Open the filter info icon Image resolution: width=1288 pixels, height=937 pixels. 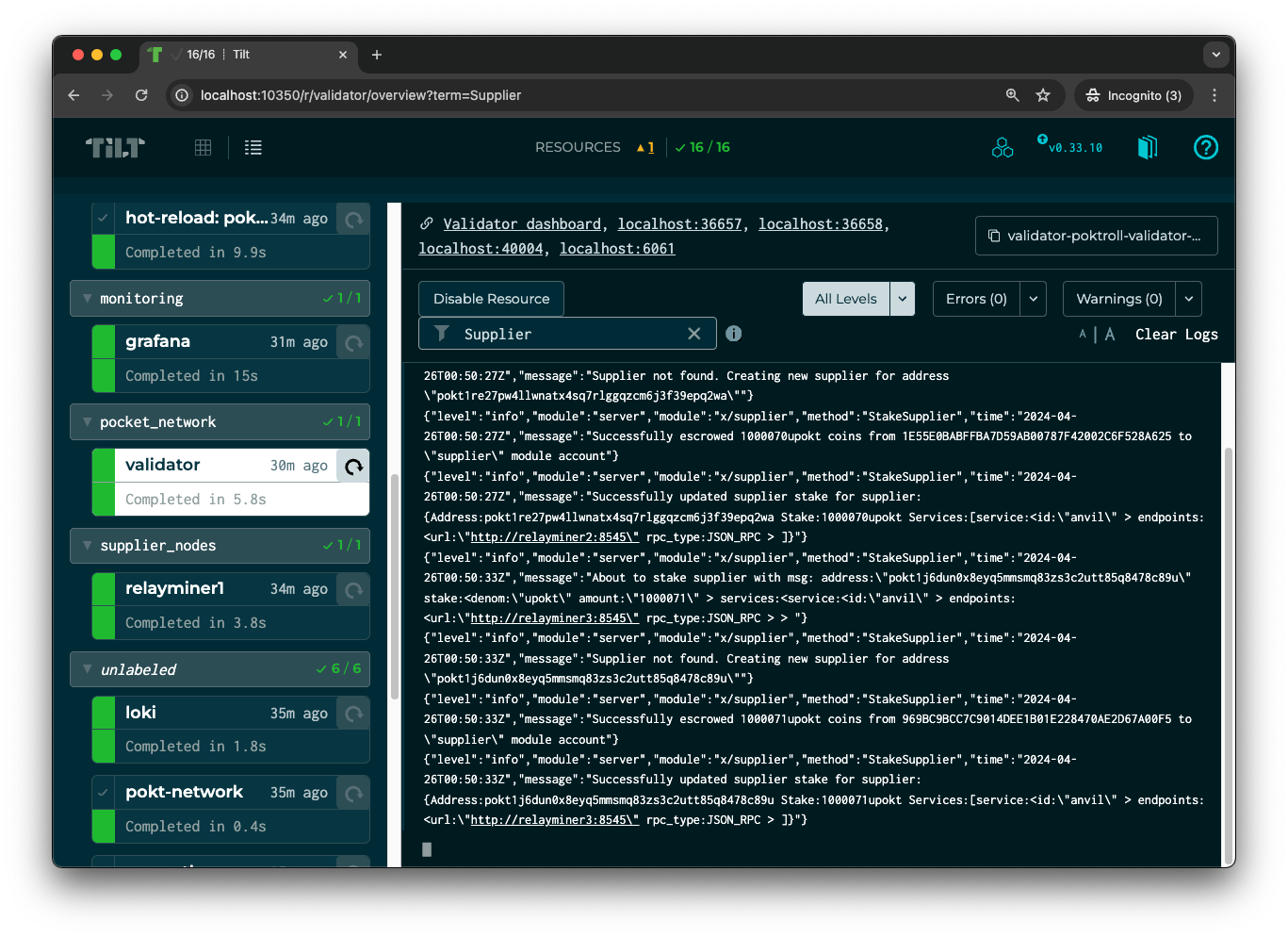coord(734,334)
